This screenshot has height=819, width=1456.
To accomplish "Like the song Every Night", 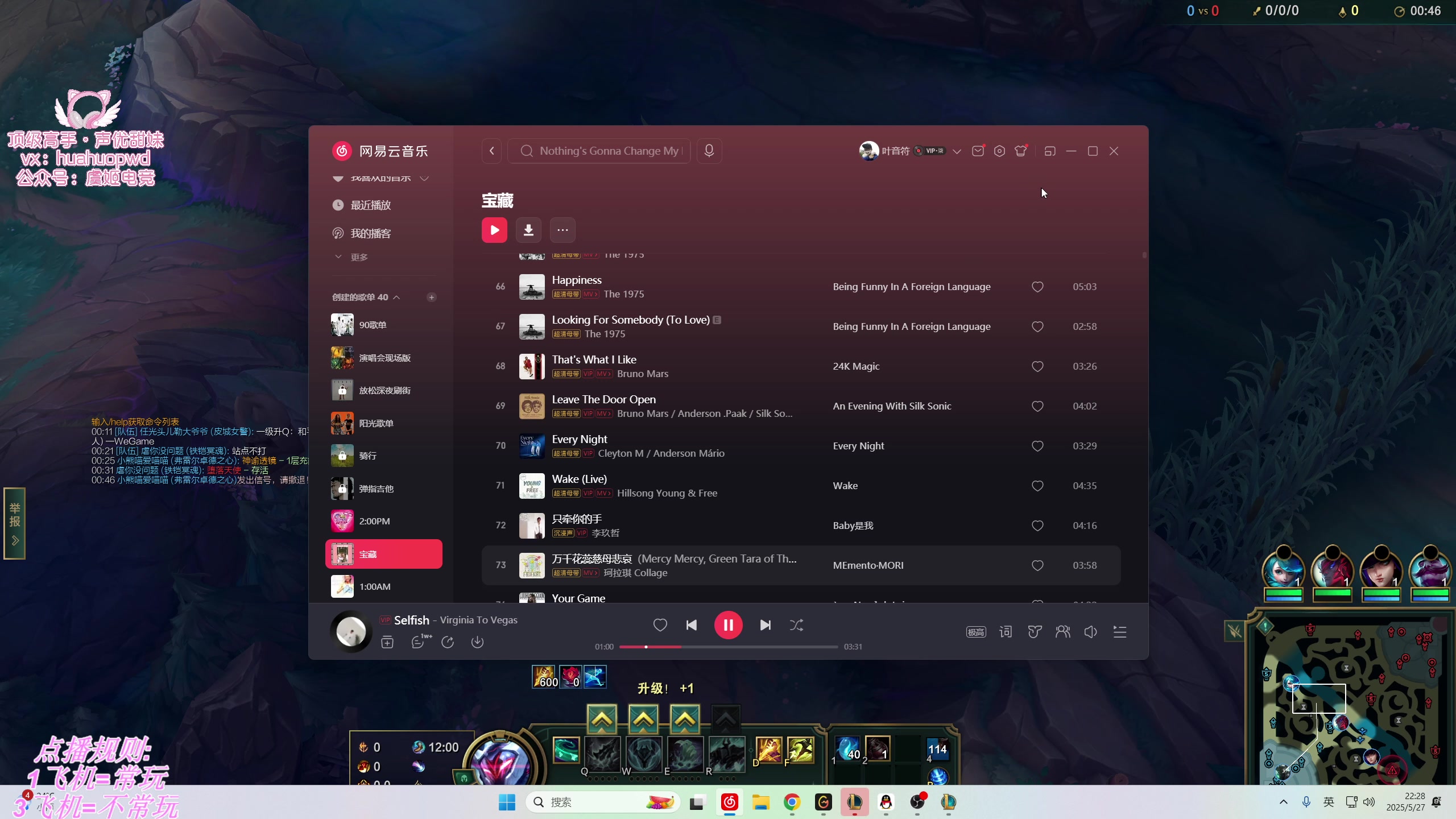I will [1037, 446].
